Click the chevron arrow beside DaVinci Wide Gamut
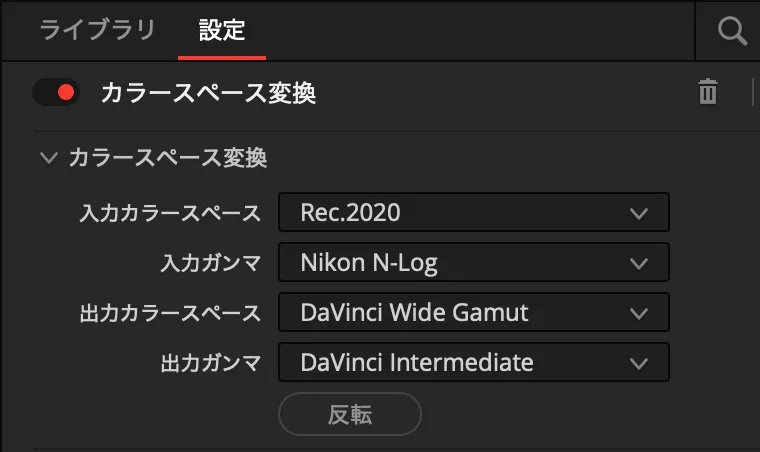Viewport: 760px width, 452px height. (x=640, y=313)
